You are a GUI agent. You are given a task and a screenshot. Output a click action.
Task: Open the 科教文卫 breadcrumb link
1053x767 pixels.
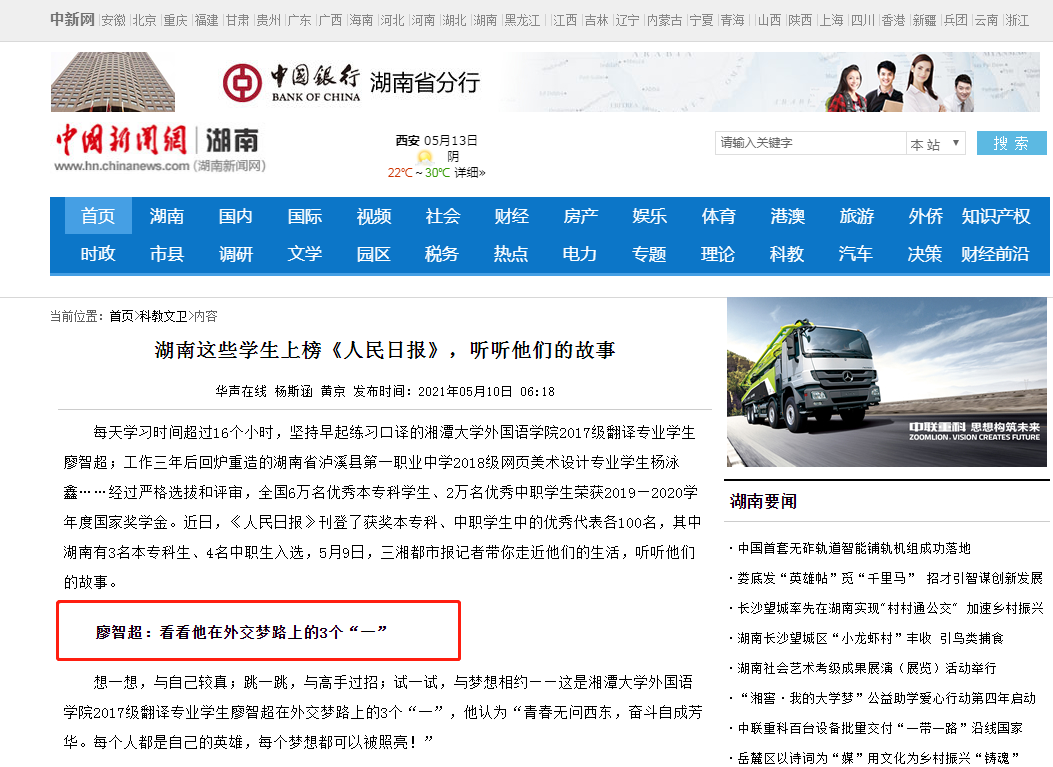pos(163,311)
